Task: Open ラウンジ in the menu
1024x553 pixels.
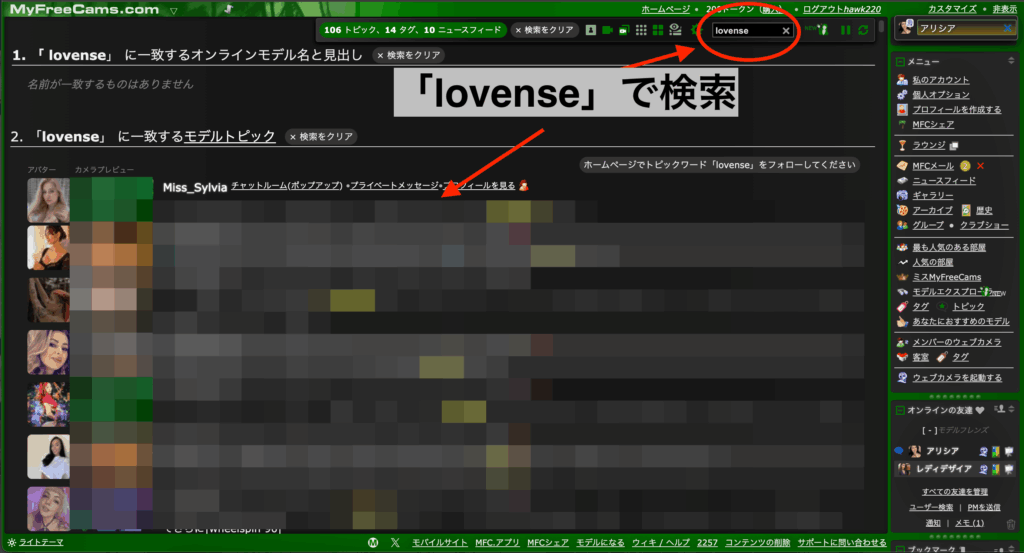Action: [929, 145]
